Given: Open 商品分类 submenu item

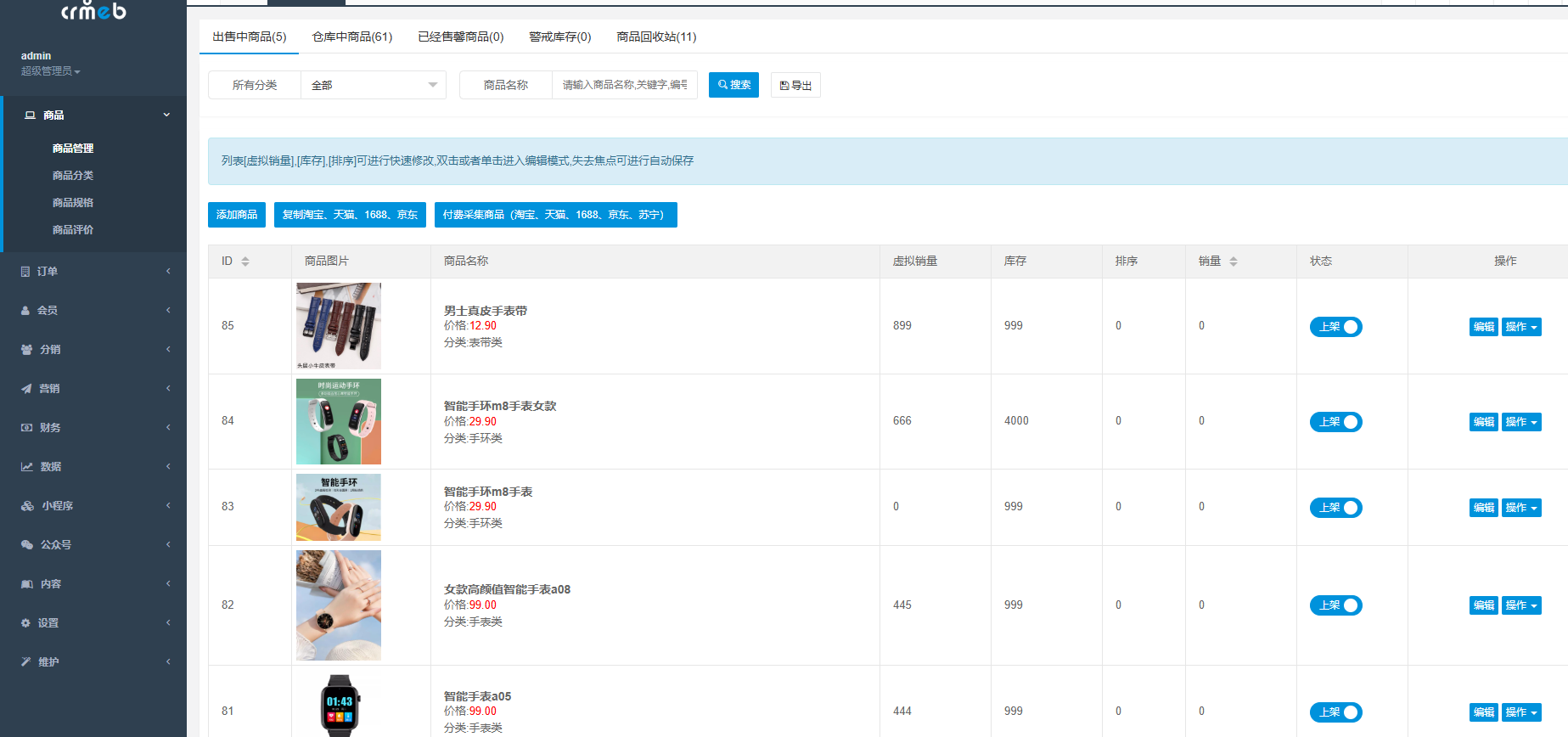Looking at the screenshot, I should (73, 175).
